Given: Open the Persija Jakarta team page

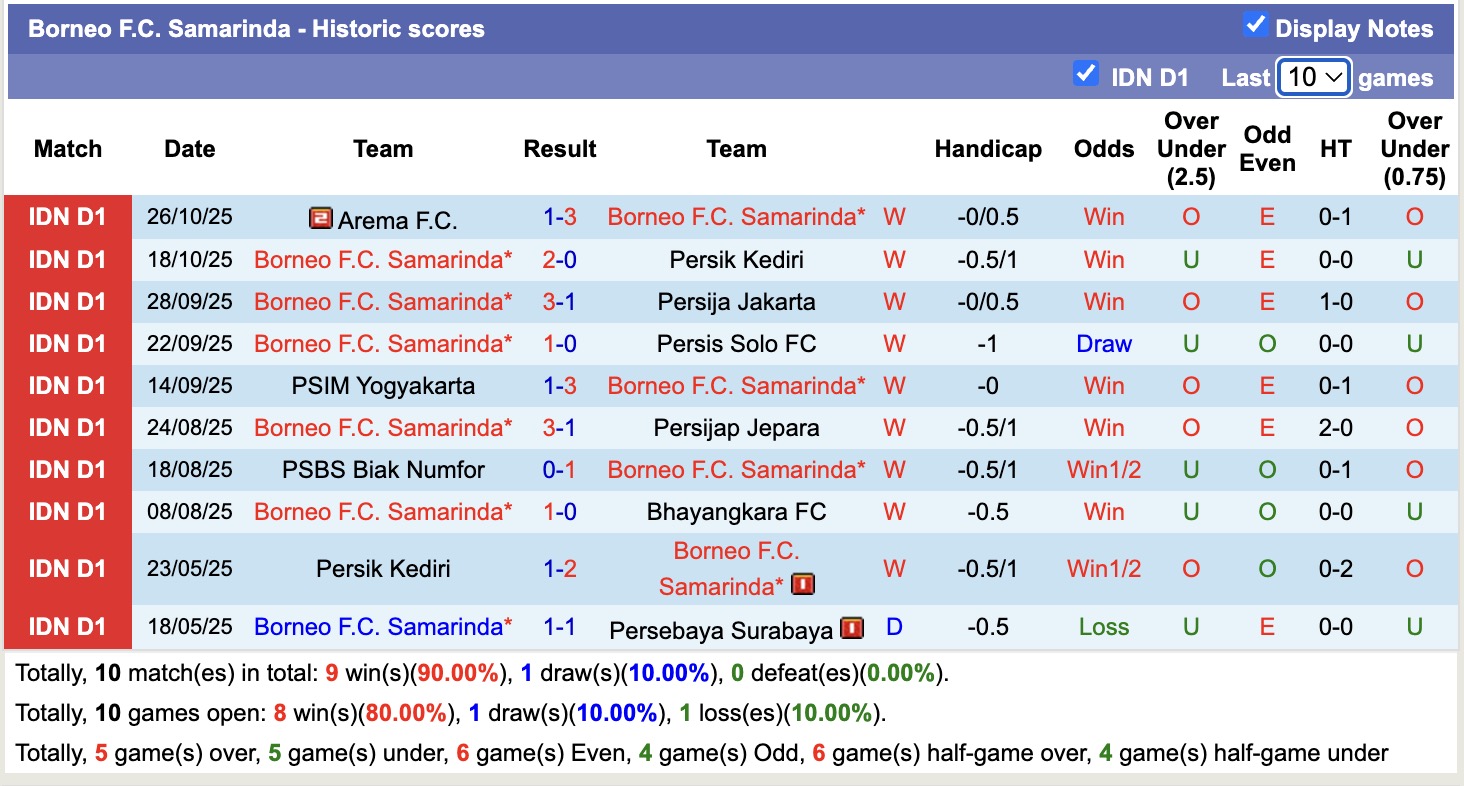Looking at the screenshot, I should pos(737,301).
